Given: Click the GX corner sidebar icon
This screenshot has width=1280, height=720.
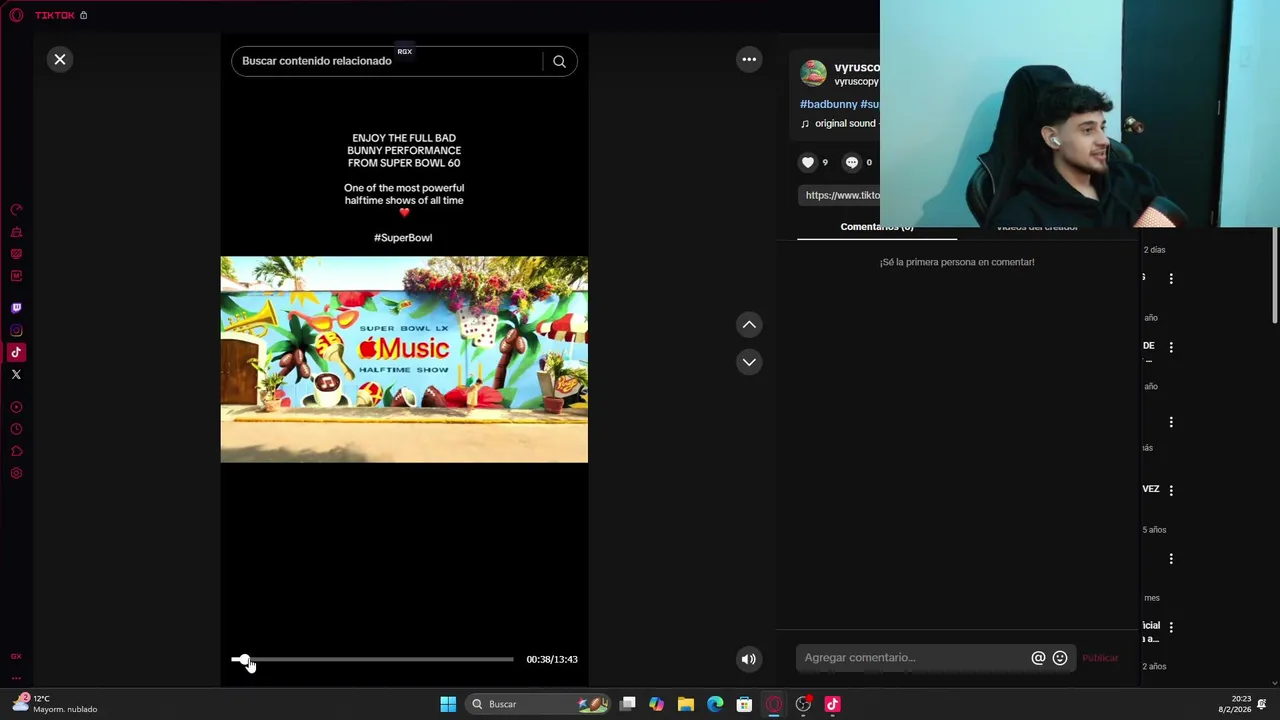Looking at the screenshot, I should coord(16,656).
